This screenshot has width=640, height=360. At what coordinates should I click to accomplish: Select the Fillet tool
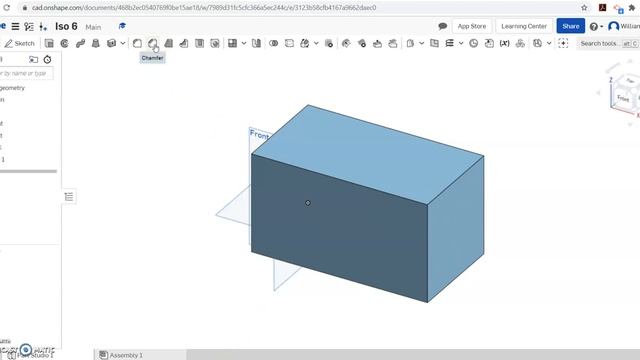137,43
